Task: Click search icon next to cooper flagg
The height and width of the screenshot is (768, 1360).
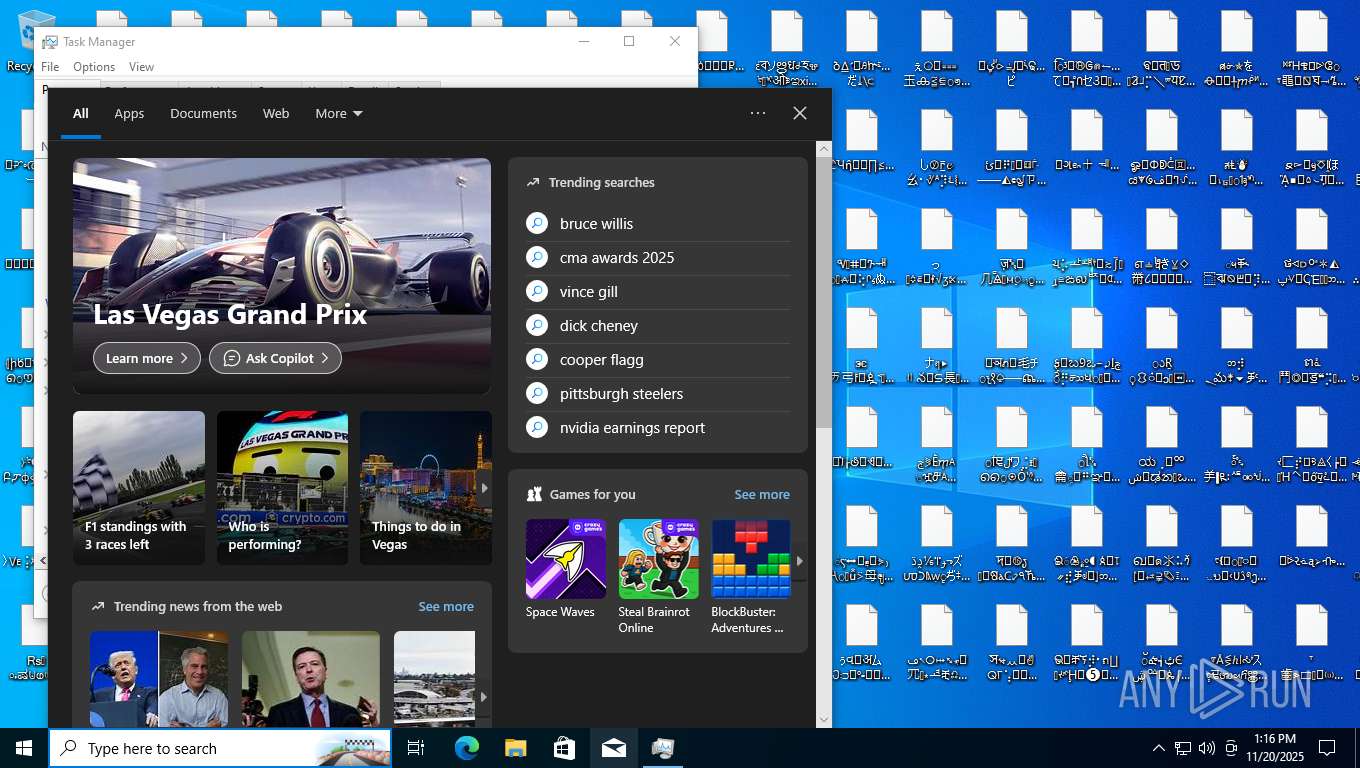Action: tap(537, 360)
